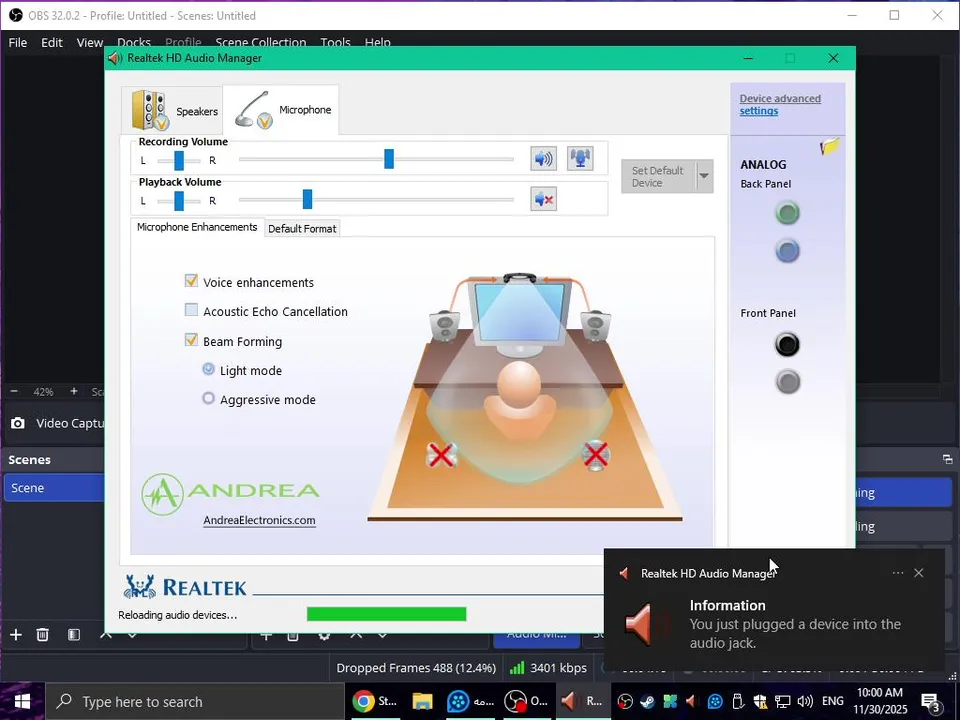Open connector settings via the yellow folder icon
This screenshot has height=720, width=960.
click(830, 146)
